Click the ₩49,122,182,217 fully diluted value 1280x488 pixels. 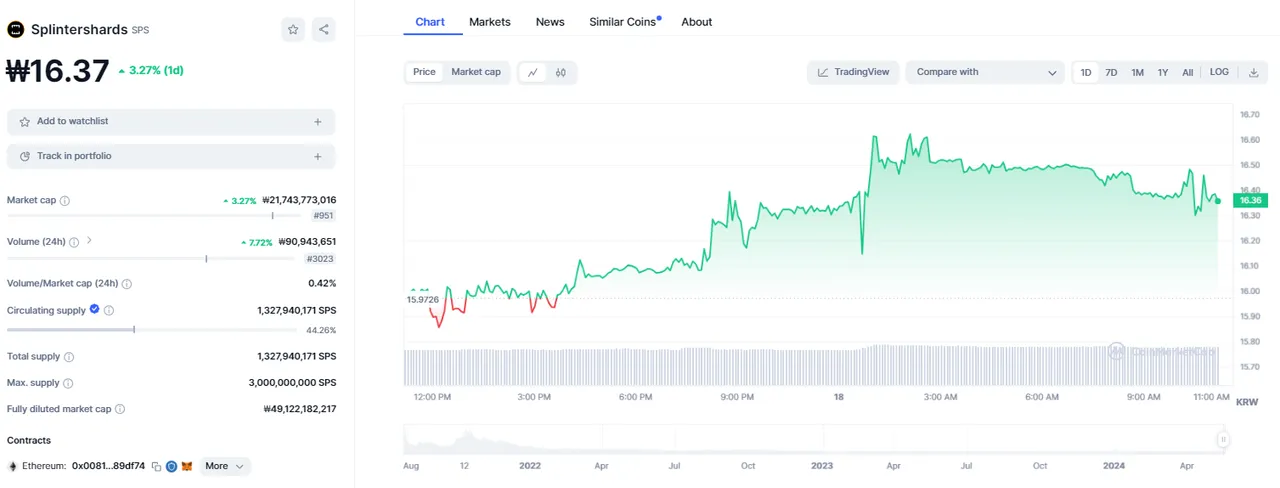tap(299, 409)
